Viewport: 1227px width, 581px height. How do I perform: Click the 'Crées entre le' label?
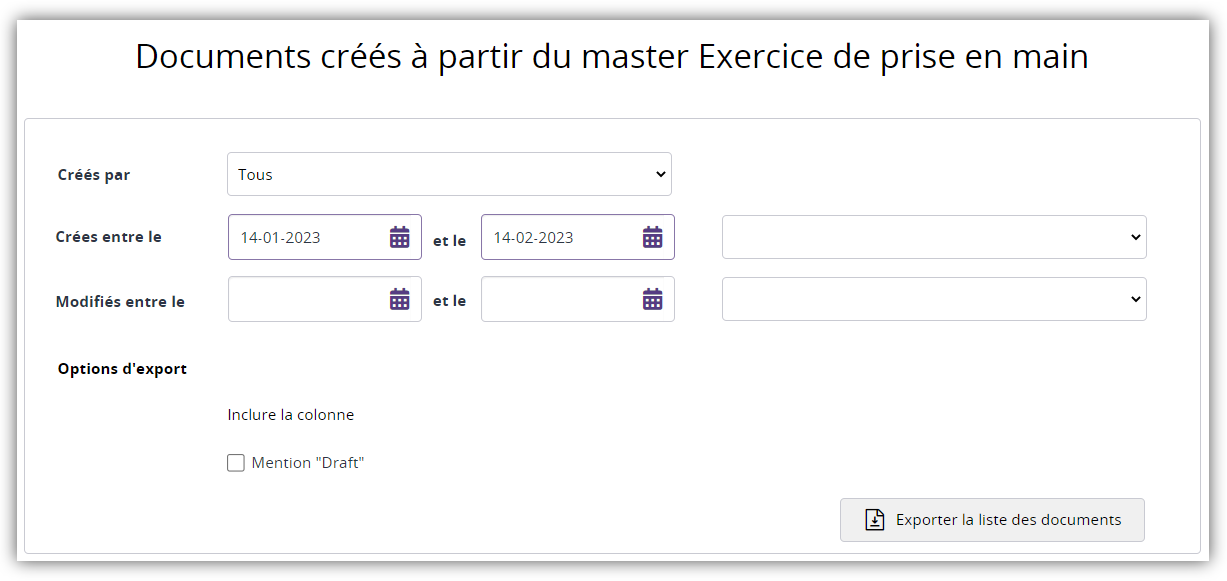108,237
